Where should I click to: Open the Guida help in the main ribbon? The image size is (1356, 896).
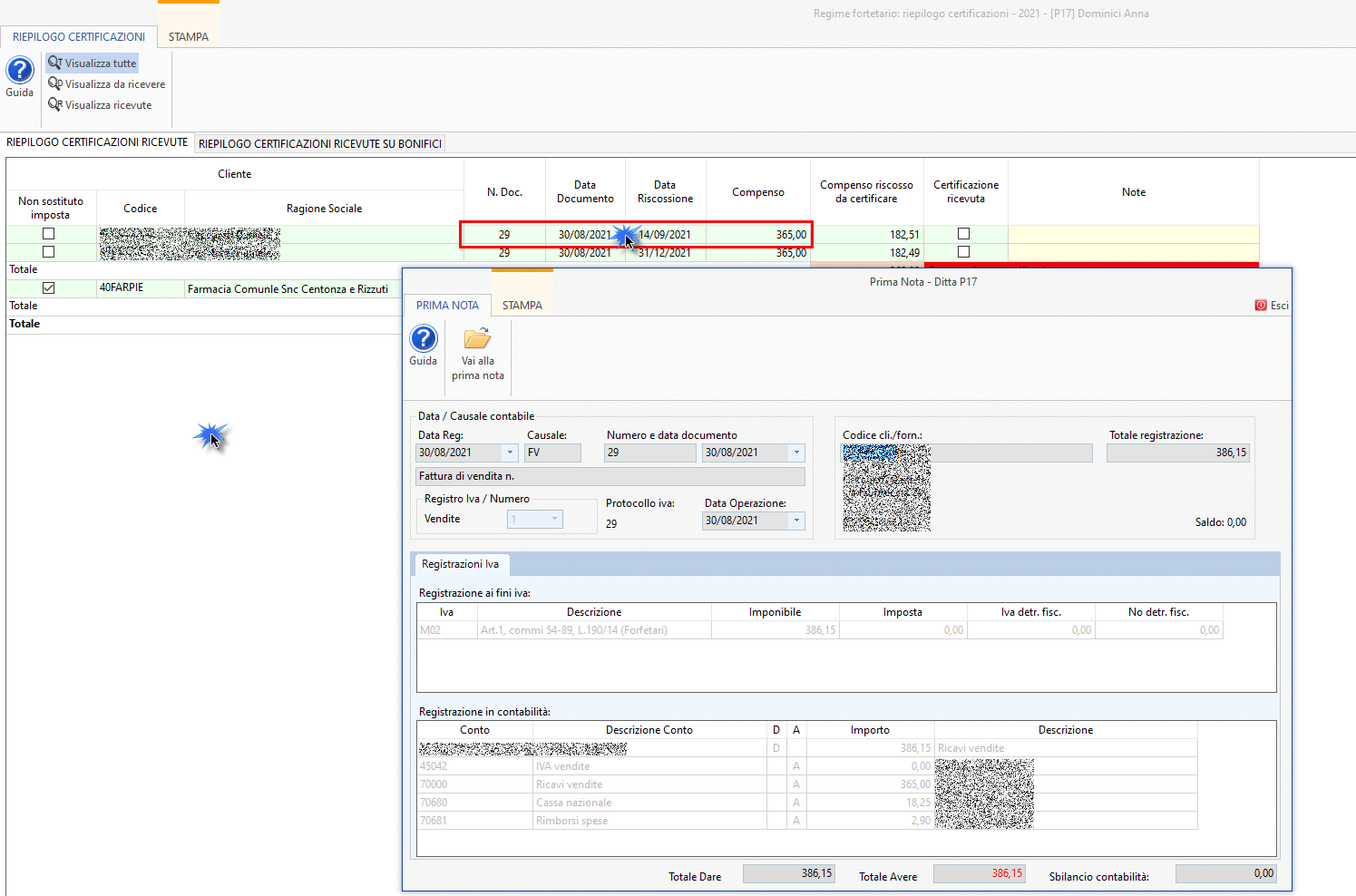(x=20, y=76)
